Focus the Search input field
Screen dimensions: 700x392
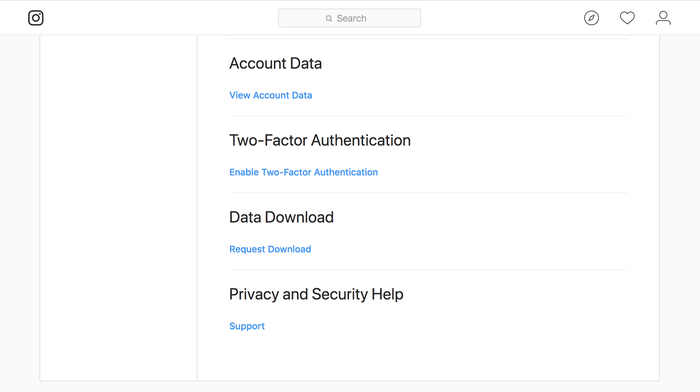click(350, 18)
